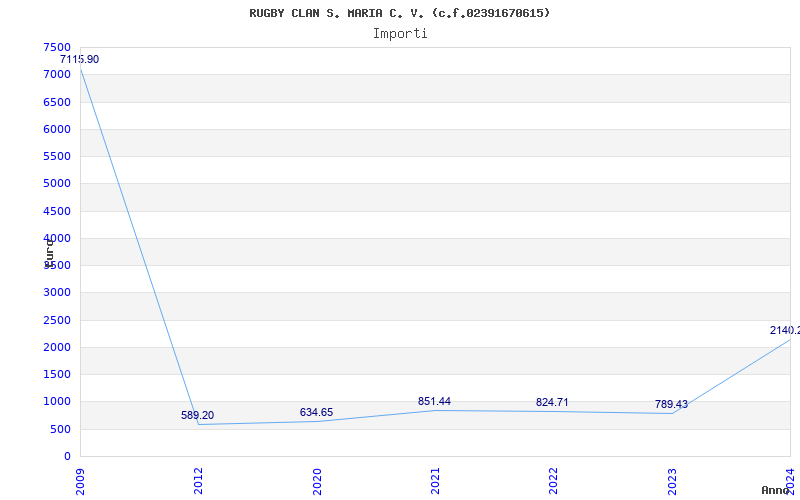Viewport: 800px width, 500px height.
Task: Click the 1500 y-axis tick label
Action: coord(57,374)
